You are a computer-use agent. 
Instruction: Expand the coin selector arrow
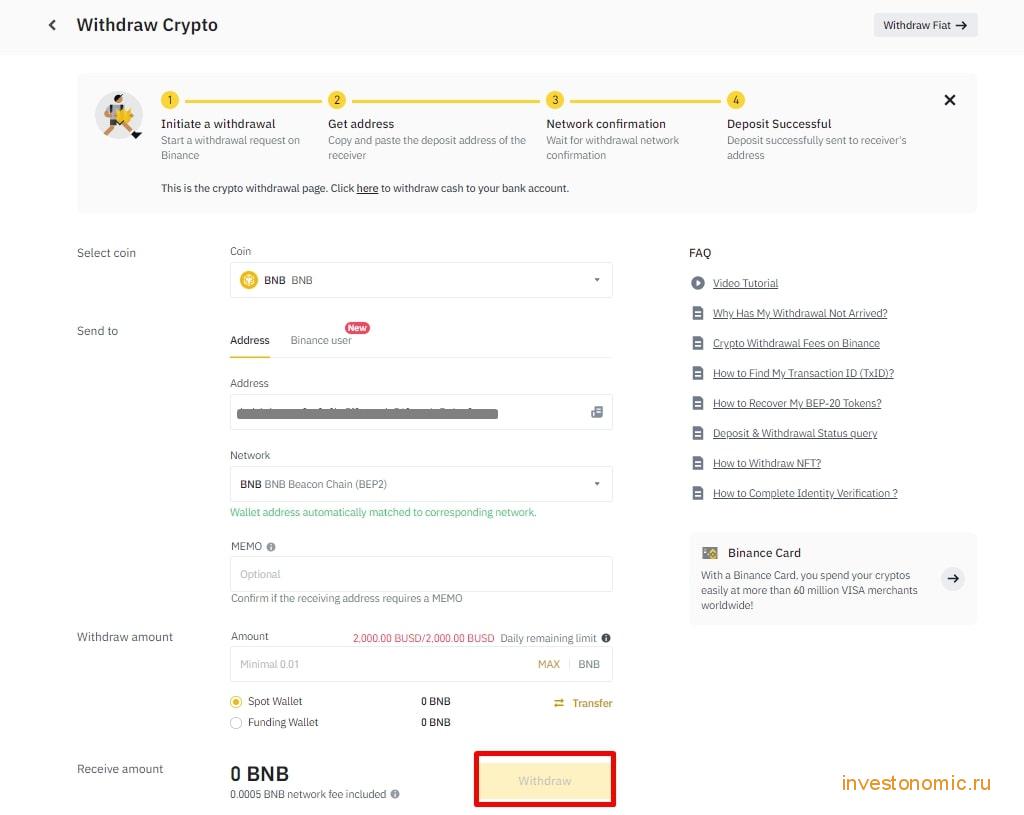[597, 280]
